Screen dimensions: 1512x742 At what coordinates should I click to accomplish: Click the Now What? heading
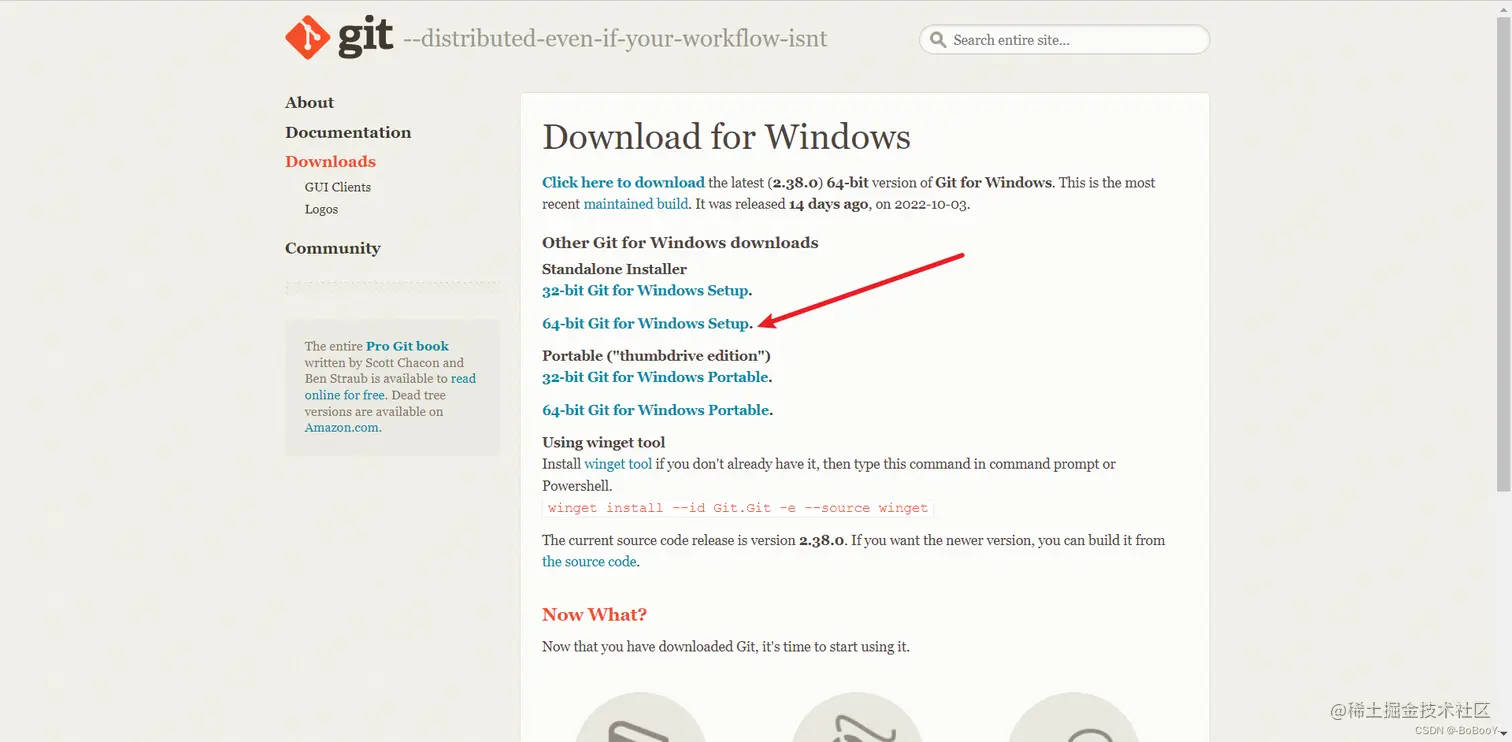[x=594, y=615]
